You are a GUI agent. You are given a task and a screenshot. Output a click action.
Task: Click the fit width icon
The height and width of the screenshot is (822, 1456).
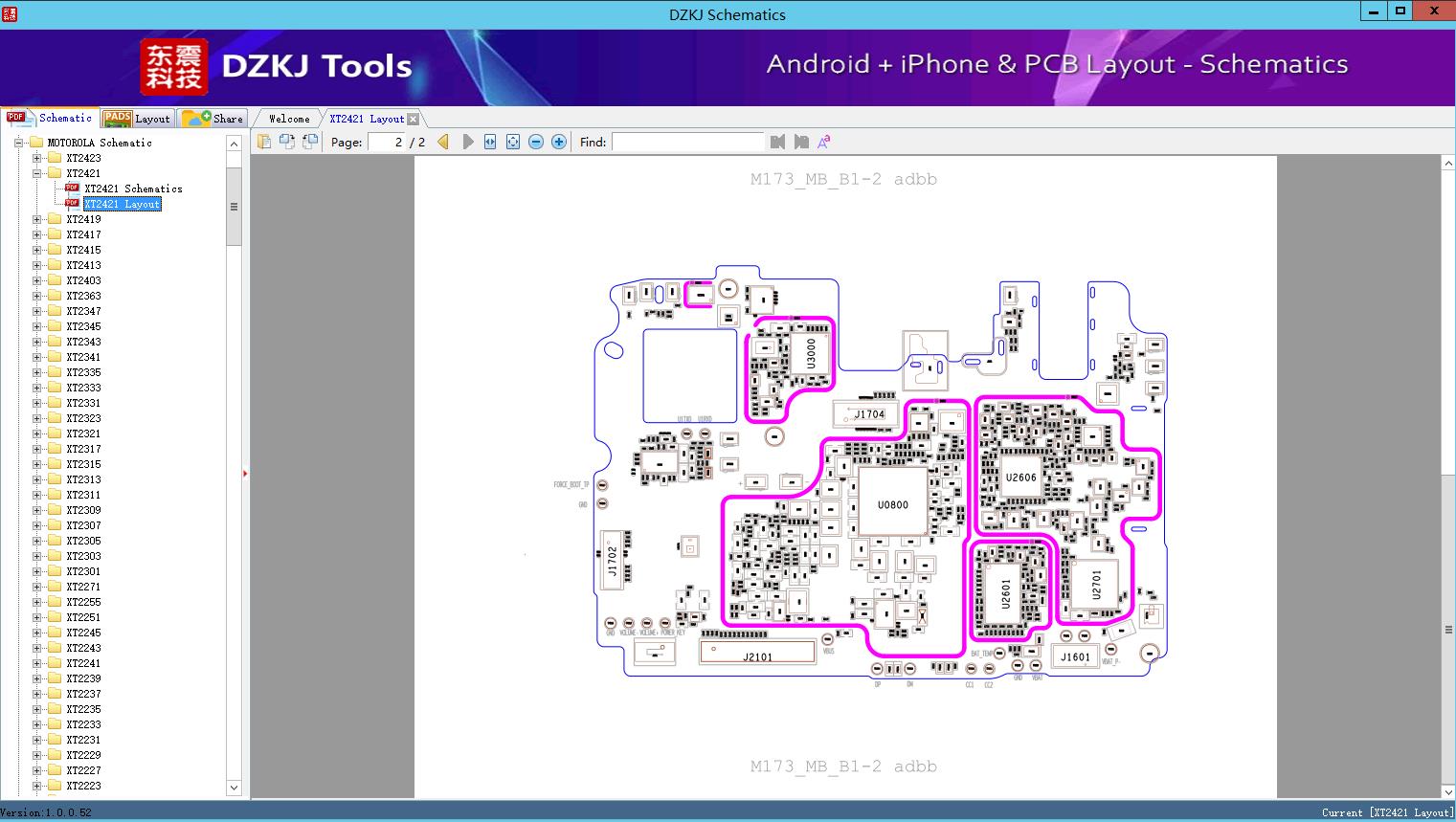pyautogui.click(x=490, y=142)
